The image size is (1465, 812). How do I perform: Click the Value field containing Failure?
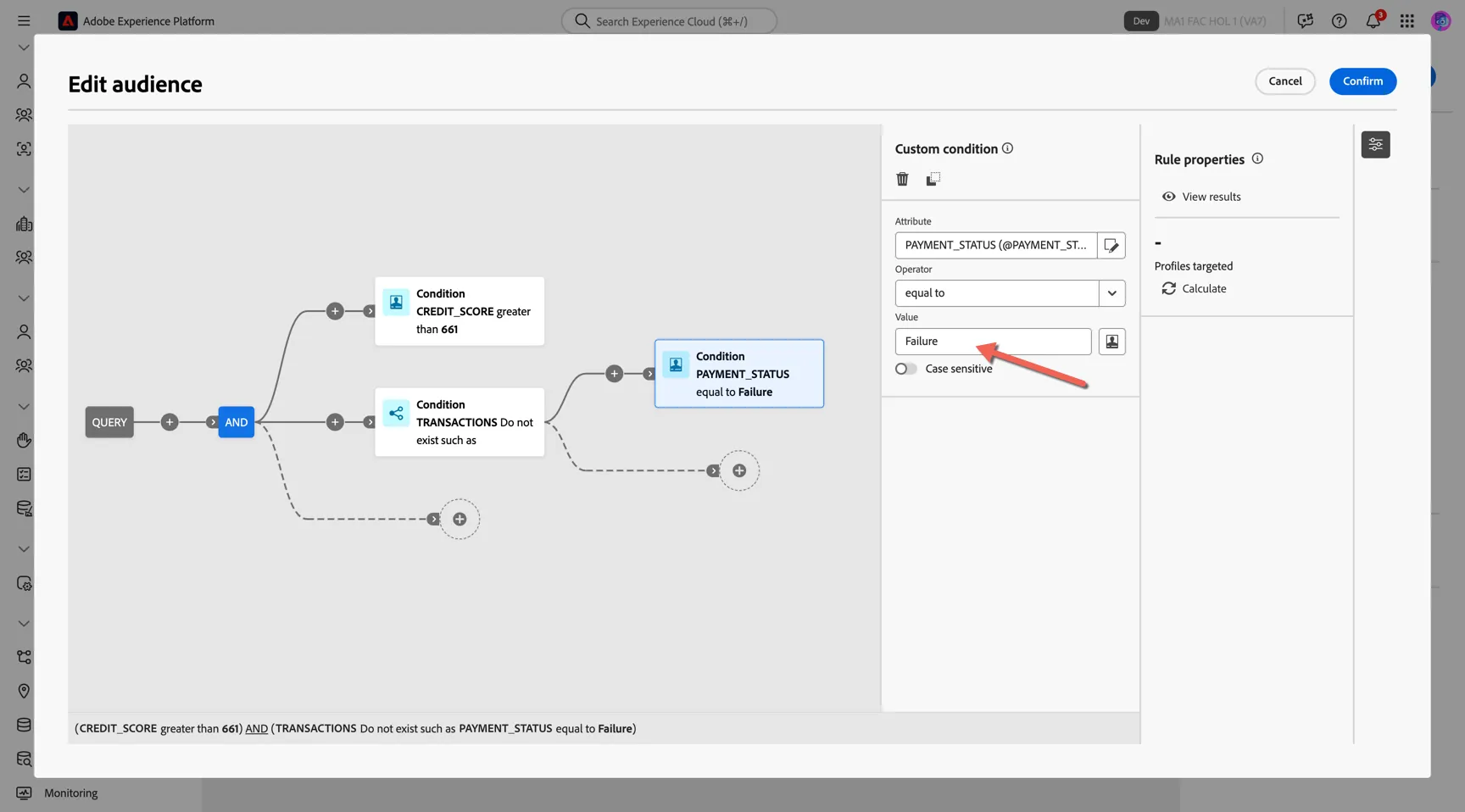click(x=993, y=342)
